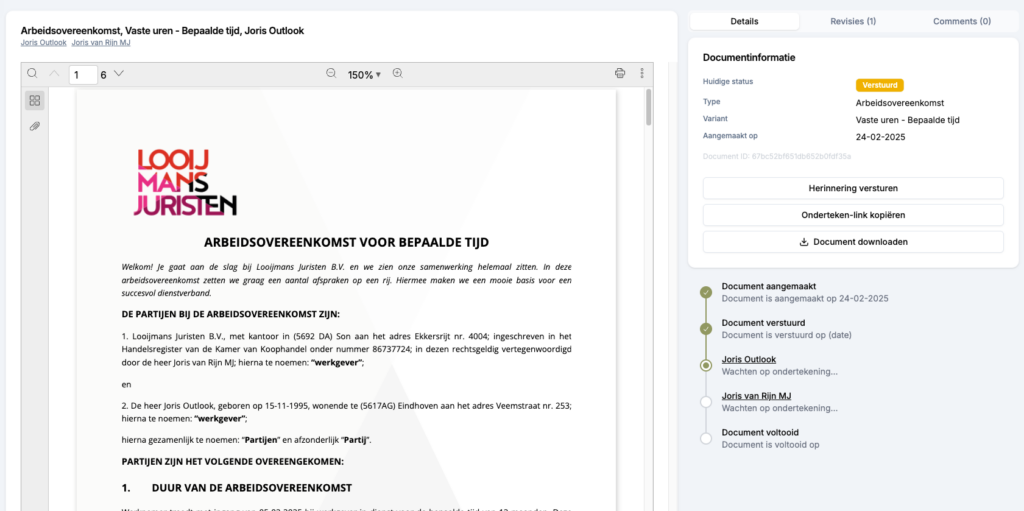Open the 150% zoom level dropdown
This screenshot has height=511, width=1024.
[x=364, y=75]
